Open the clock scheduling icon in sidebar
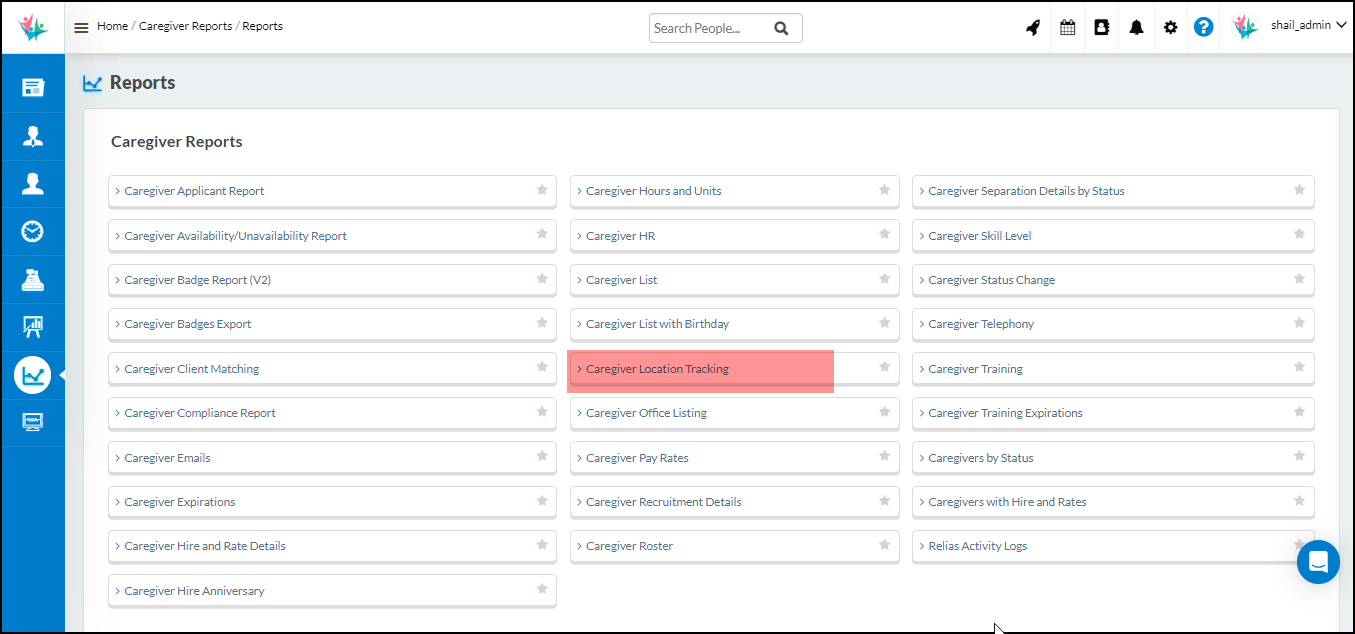 [33, 231]
